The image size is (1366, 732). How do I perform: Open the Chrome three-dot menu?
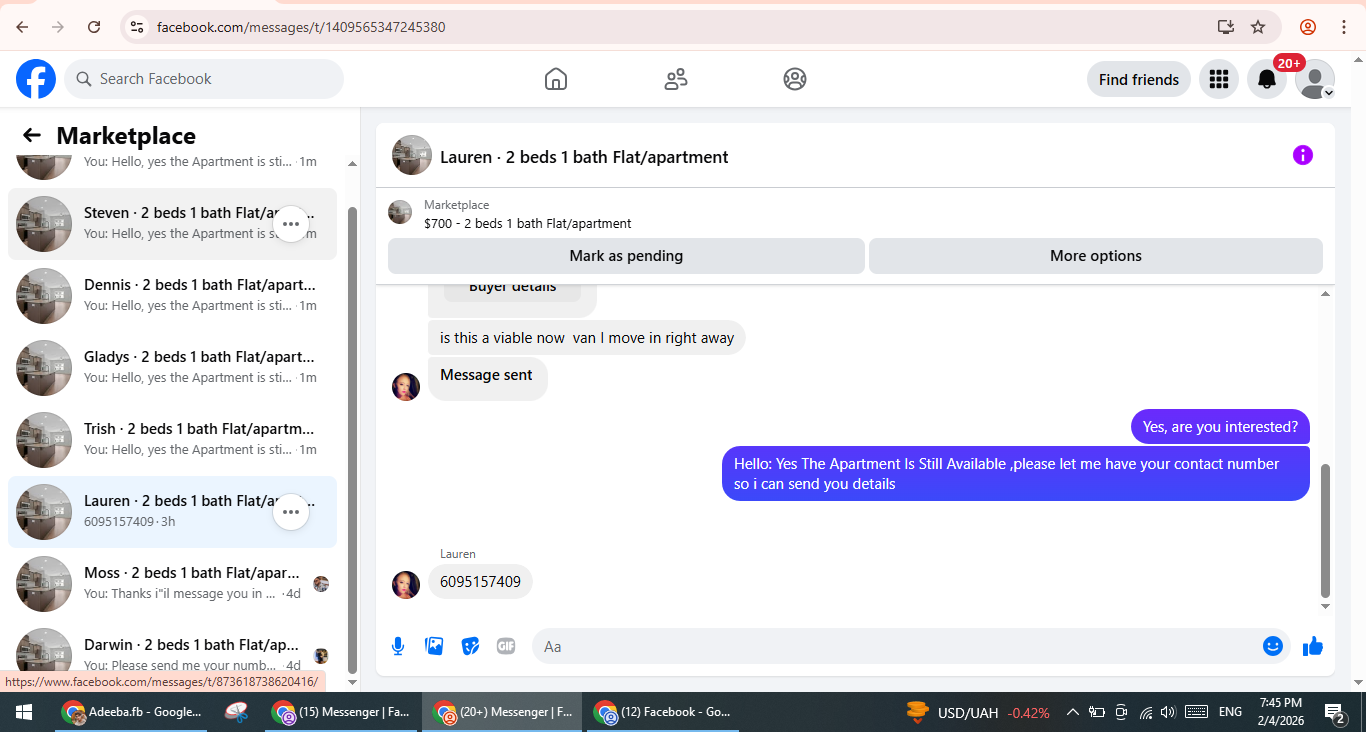(x=1344, y=27)
